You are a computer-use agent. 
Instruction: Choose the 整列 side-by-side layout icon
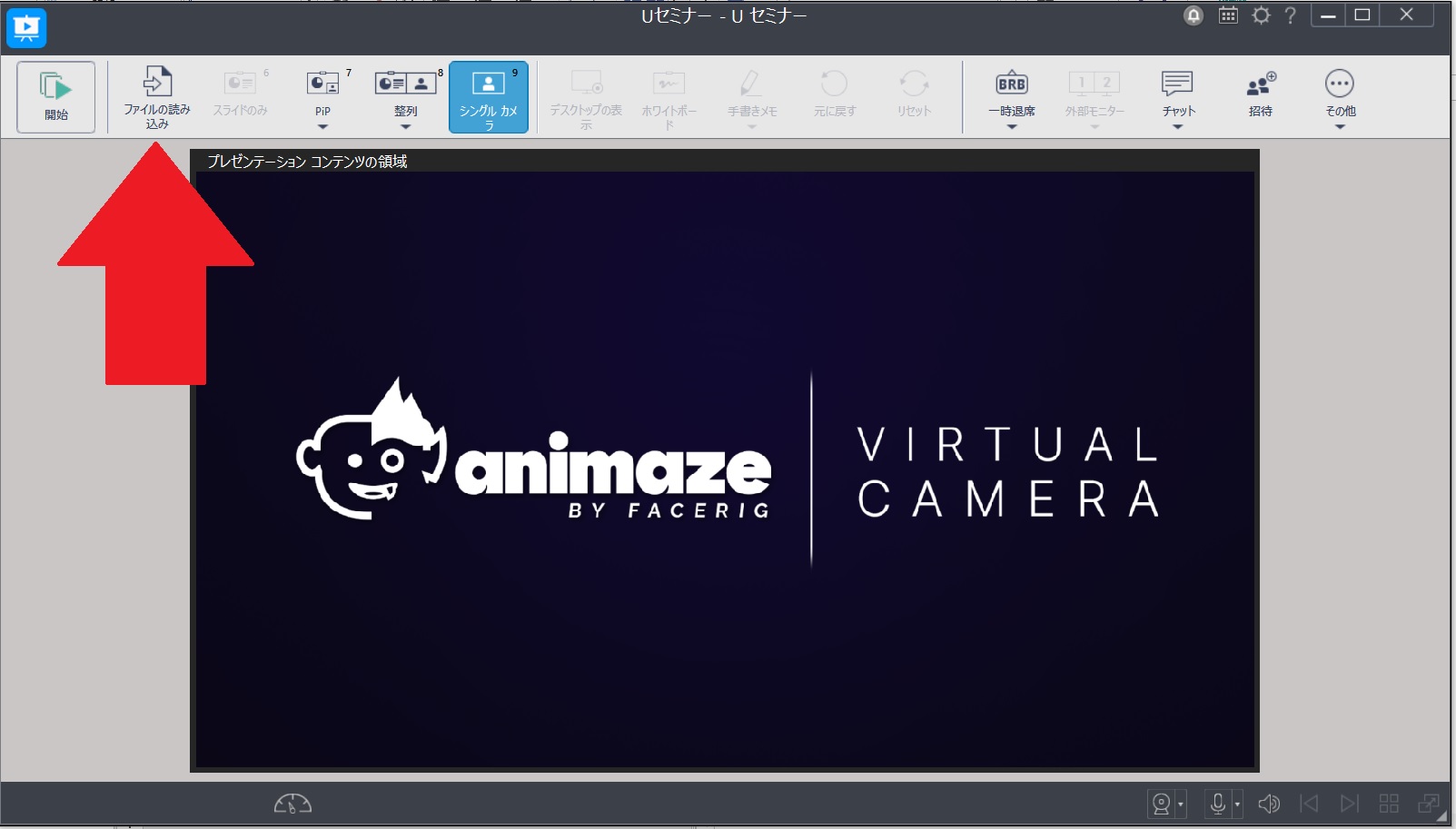click(405, 84)
